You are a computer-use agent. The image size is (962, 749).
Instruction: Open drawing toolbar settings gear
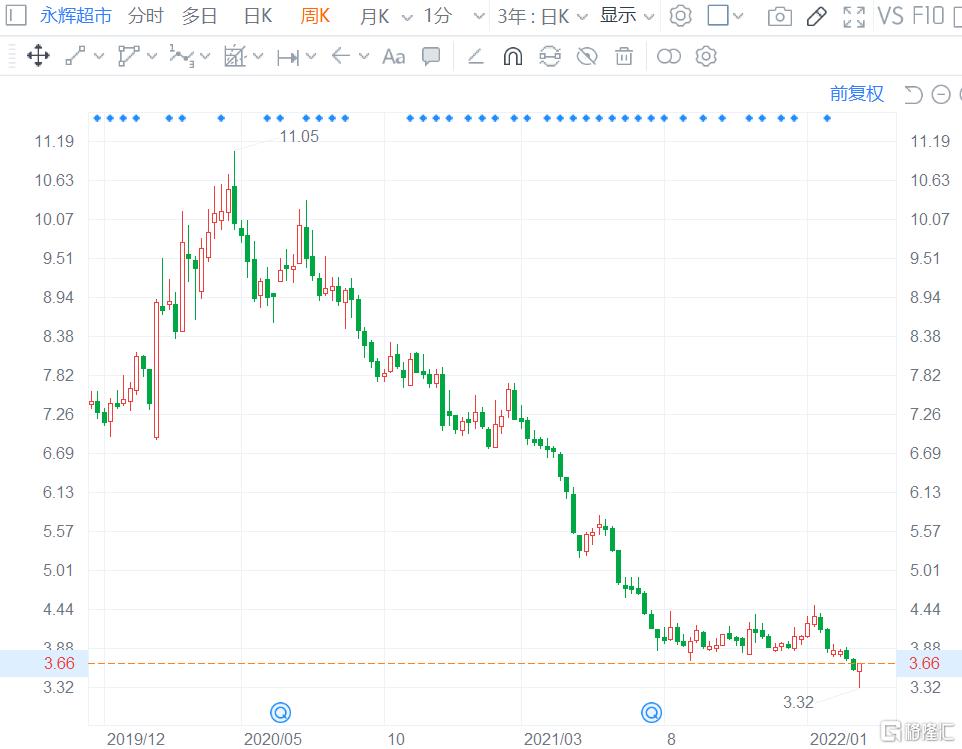tap(706, 56)
